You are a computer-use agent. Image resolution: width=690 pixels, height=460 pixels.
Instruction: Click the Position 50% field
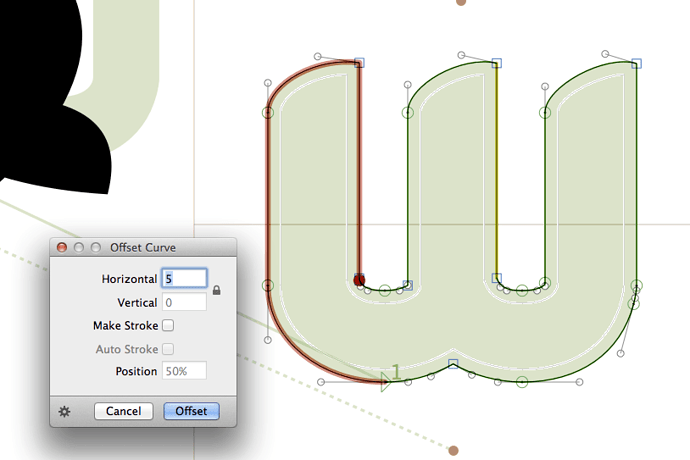pos(184,371)
